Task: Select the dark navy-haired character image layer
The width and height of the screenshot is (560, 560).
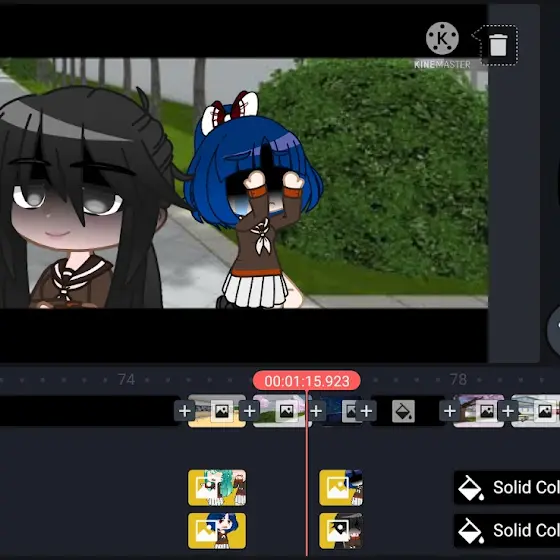Action: click(x=341, y=488)
